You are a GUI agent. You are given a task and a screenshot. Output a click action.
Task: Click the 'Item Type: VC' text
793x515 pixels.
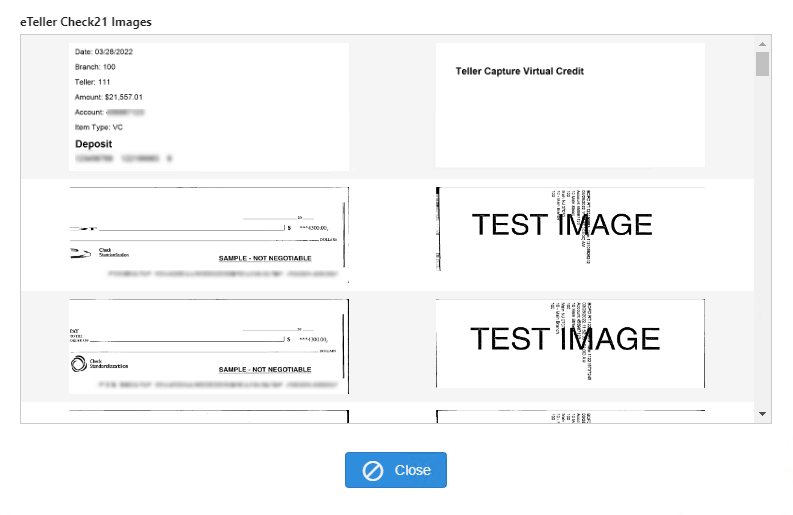click(x=99, y=127)
